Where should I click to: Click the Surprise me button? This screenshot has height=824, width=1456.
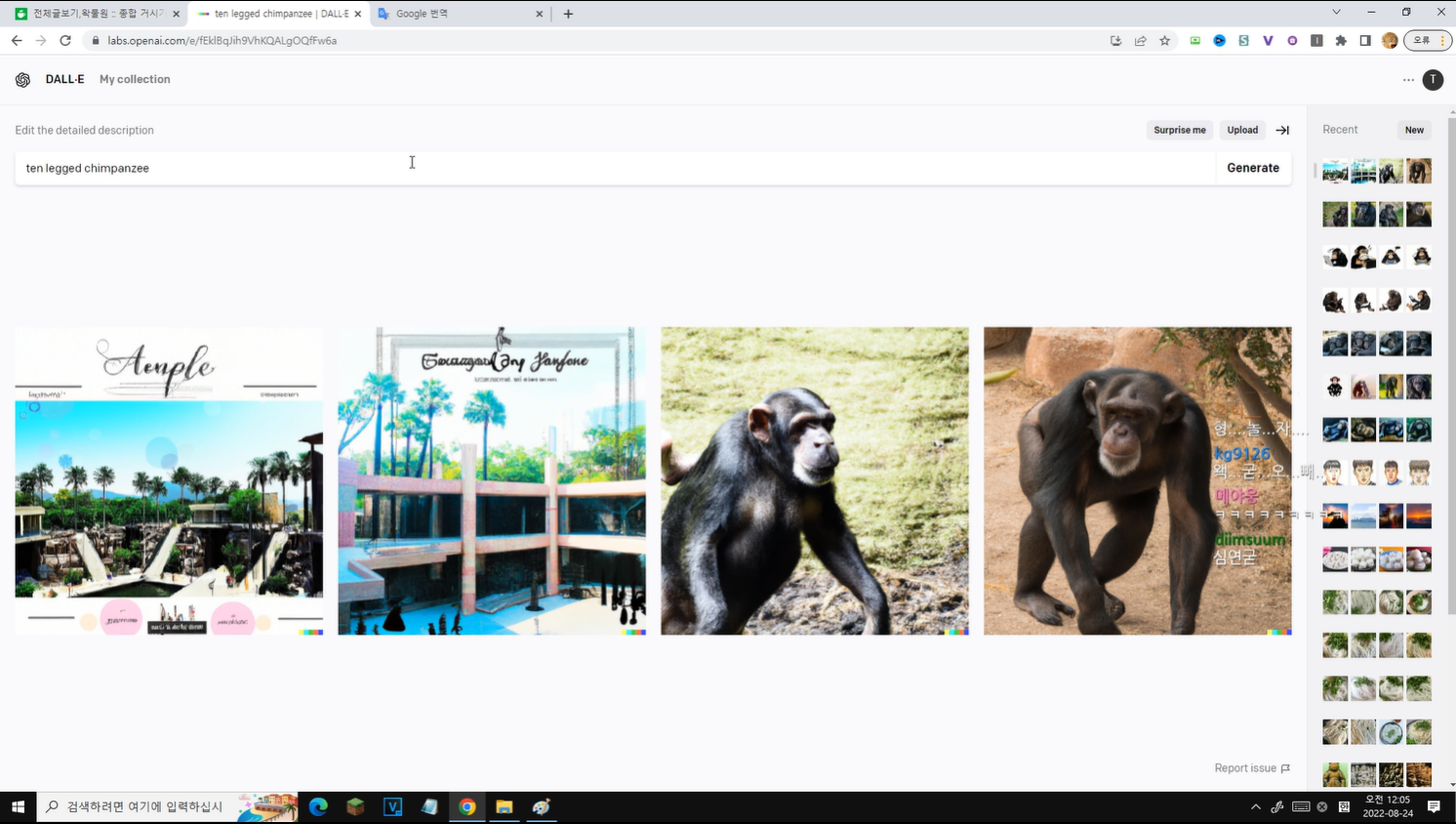[x=1180, y=130]
